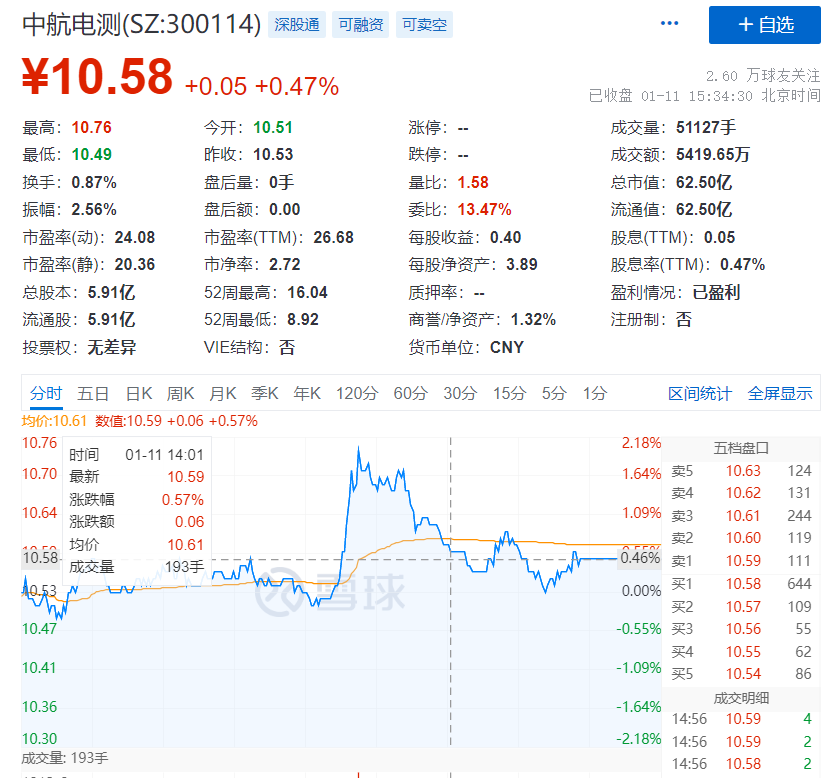This screenshot has height=778, width=834.
Task: Click the 买3 row price 10.56
Action: [743, 629]
